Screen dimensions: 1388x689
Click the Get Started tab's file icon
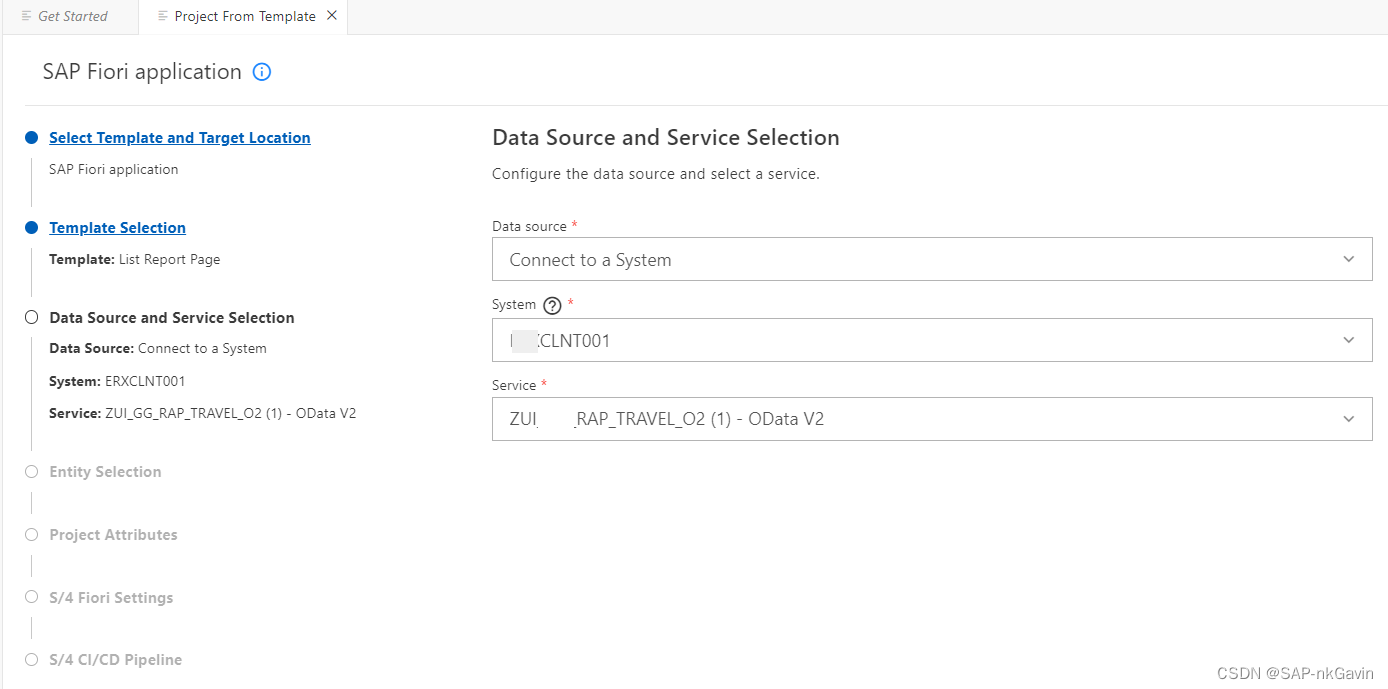point(27,16)
